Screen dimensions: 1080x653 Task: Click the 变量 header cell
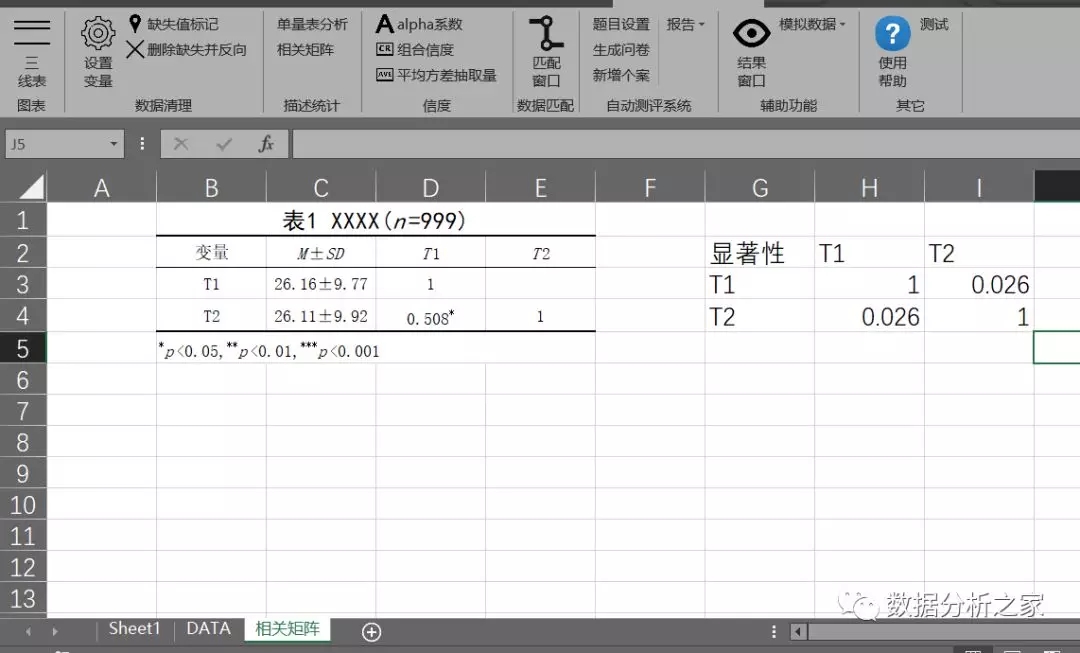211,253
